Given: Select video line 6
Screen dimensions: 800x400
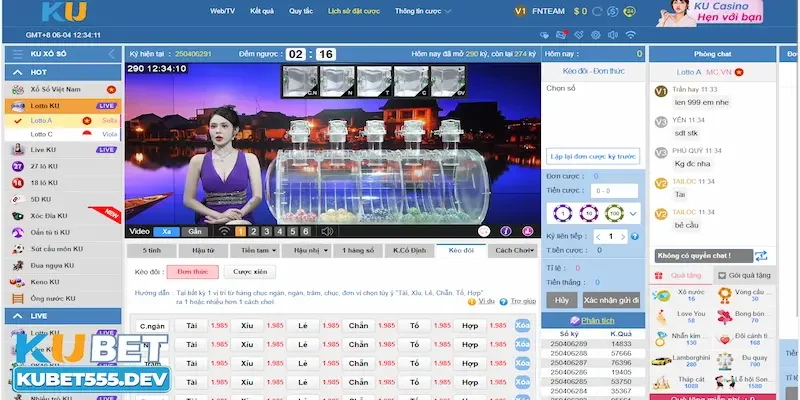Looking at the screenshot, I should tap(306, 232).
